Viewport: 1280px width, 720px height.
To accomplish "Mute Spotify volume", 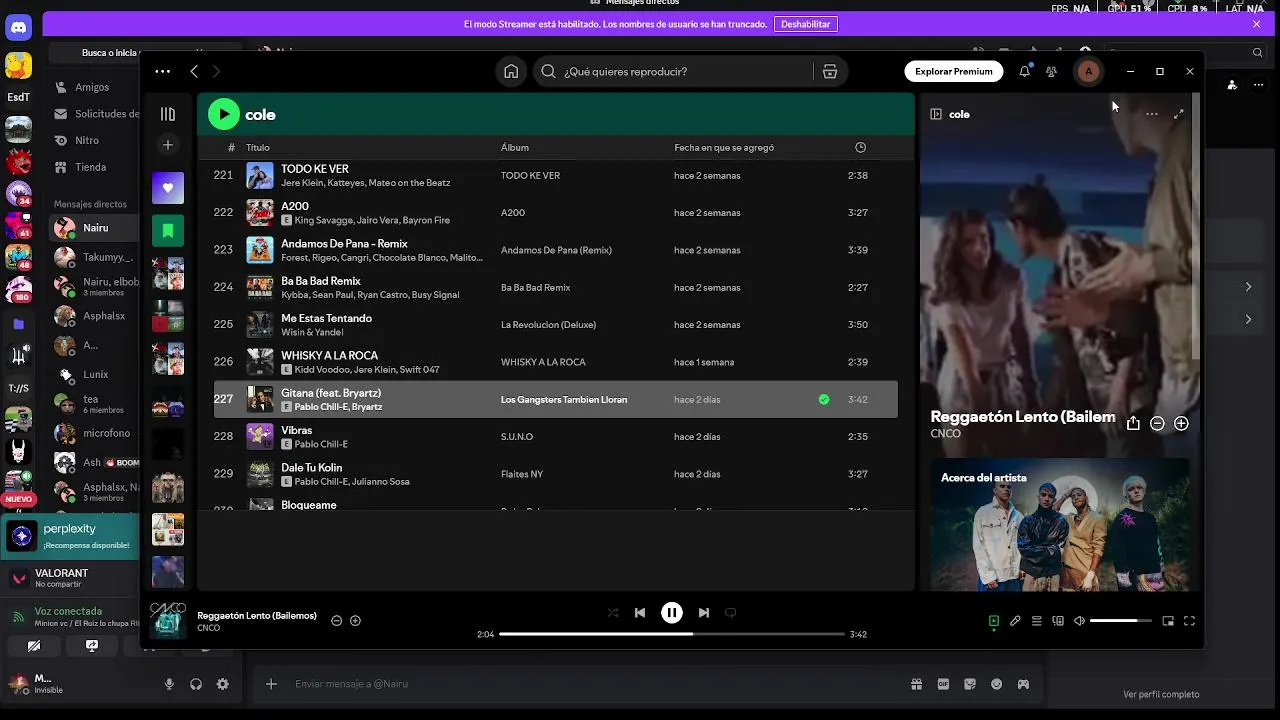I will 1079,621.
